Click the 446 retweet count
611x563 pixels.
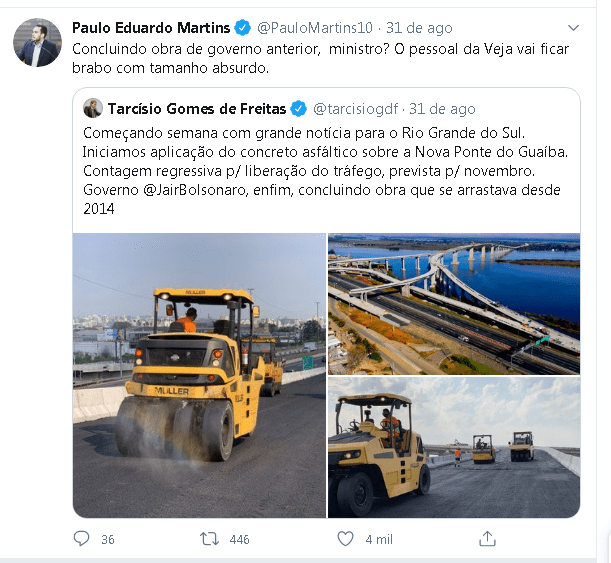pos(239,539)
